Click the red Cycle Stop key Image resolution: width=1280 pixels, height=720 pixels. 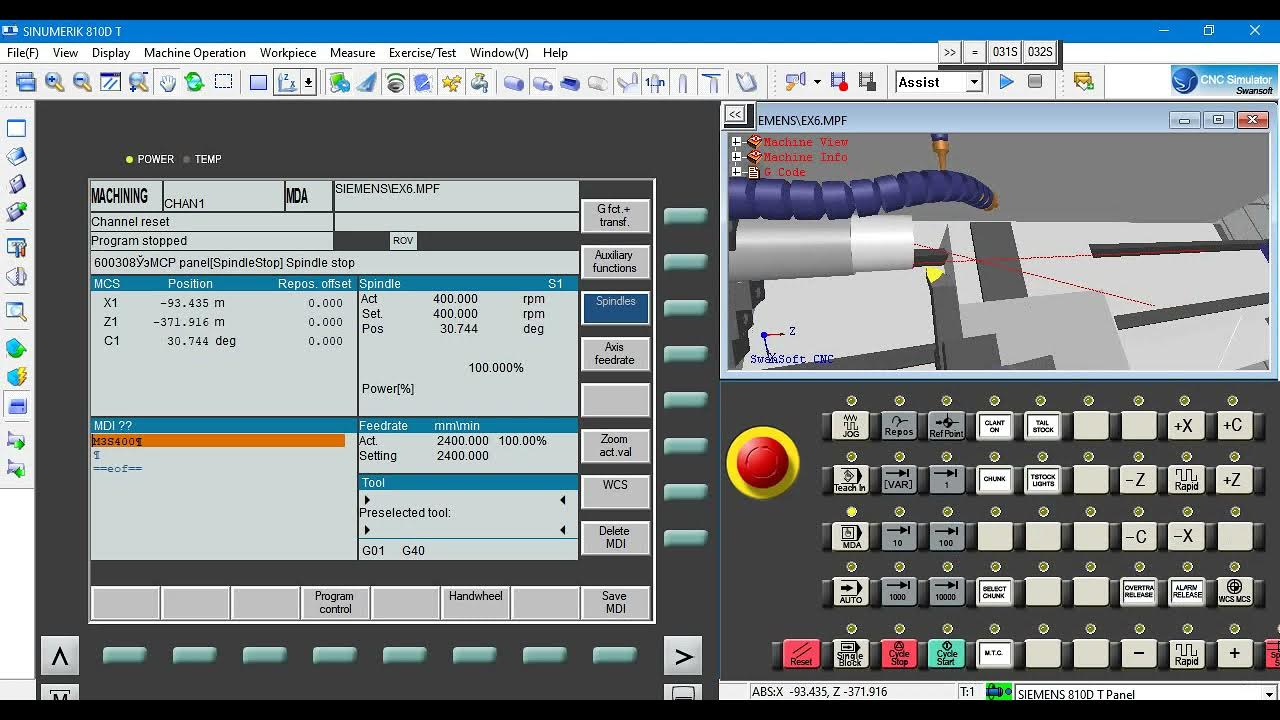tap(898, 654)
